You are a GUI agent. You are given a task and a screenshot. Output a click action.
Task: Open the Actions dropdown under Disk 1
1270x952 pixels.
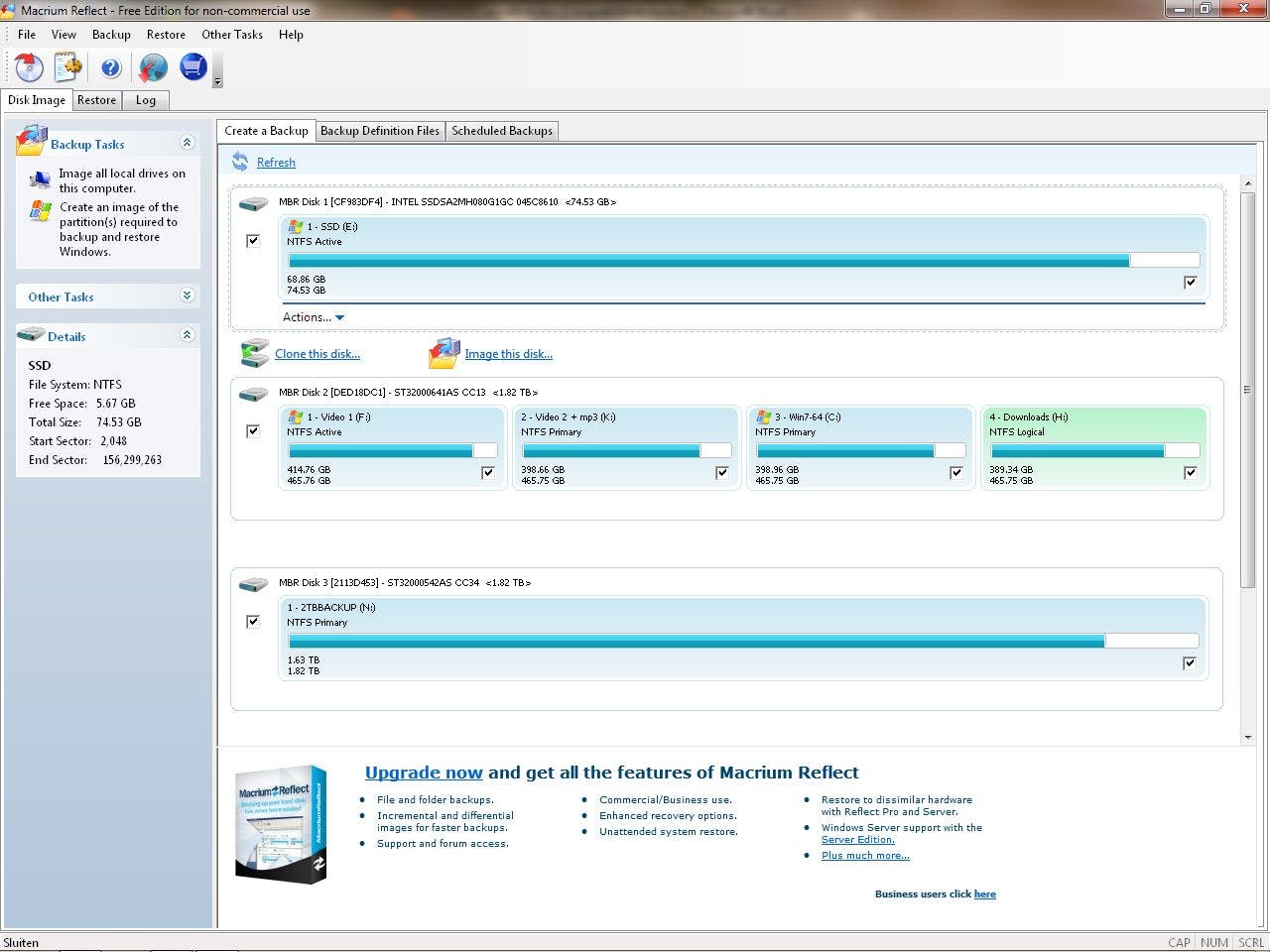[x=313, y=317]
